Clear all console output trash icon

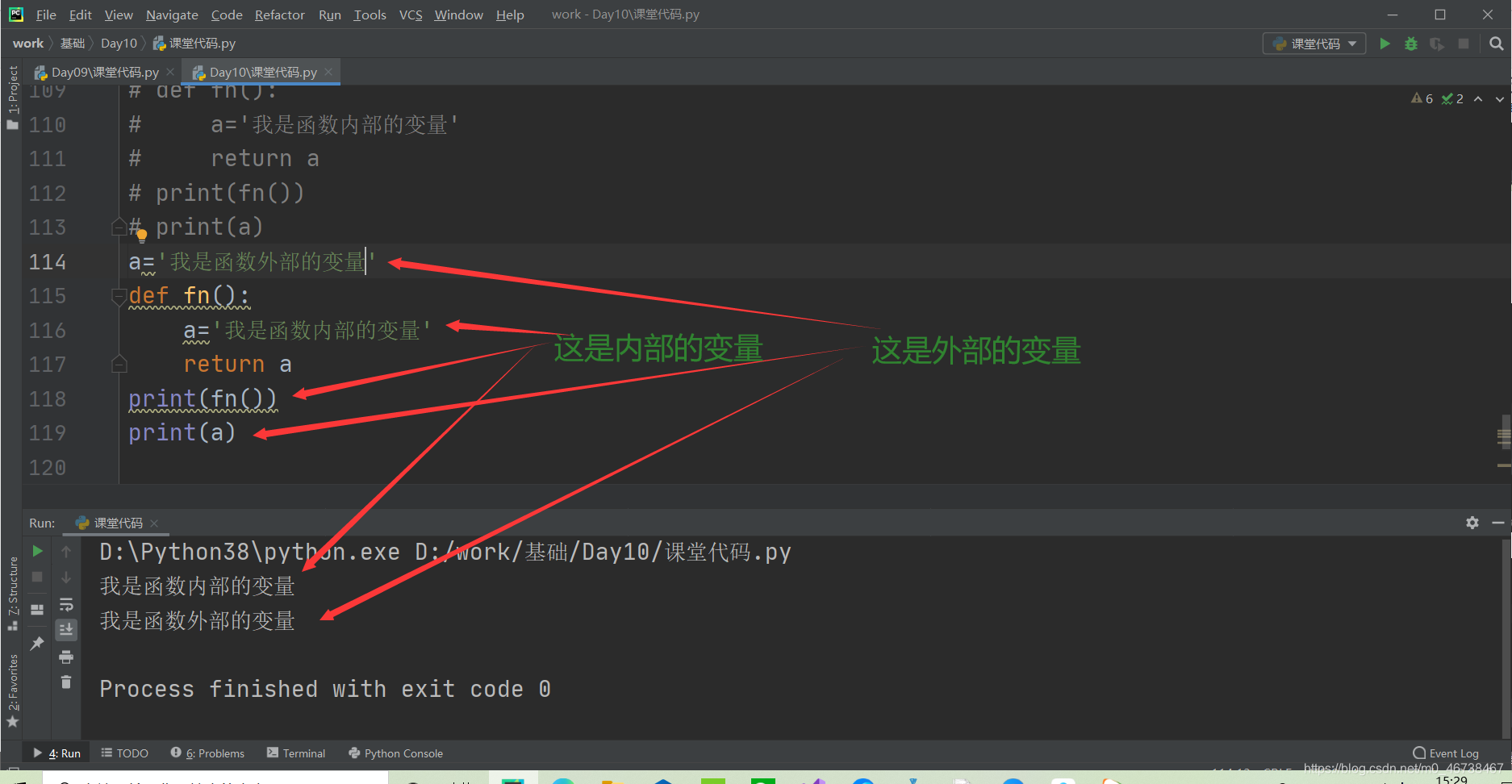click(66, 682)
